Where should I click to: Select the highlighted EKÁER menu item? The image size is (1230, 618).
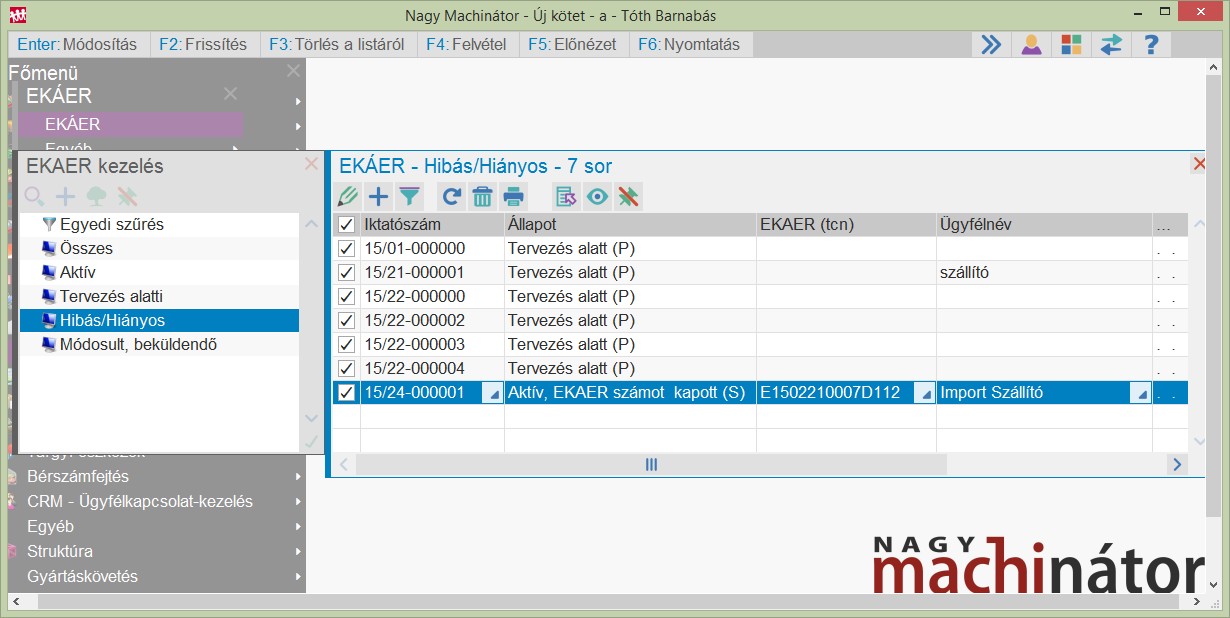[130, 125]
